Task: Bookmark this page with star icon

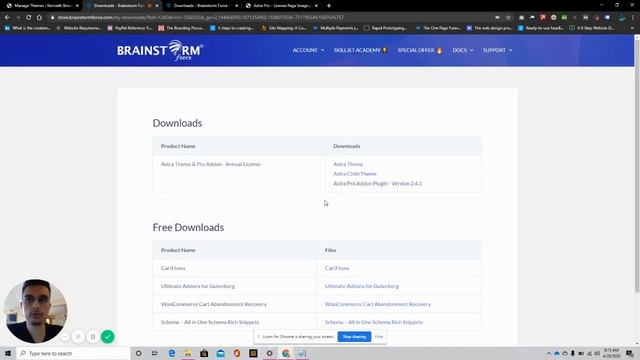Action: tap(508, 18)
